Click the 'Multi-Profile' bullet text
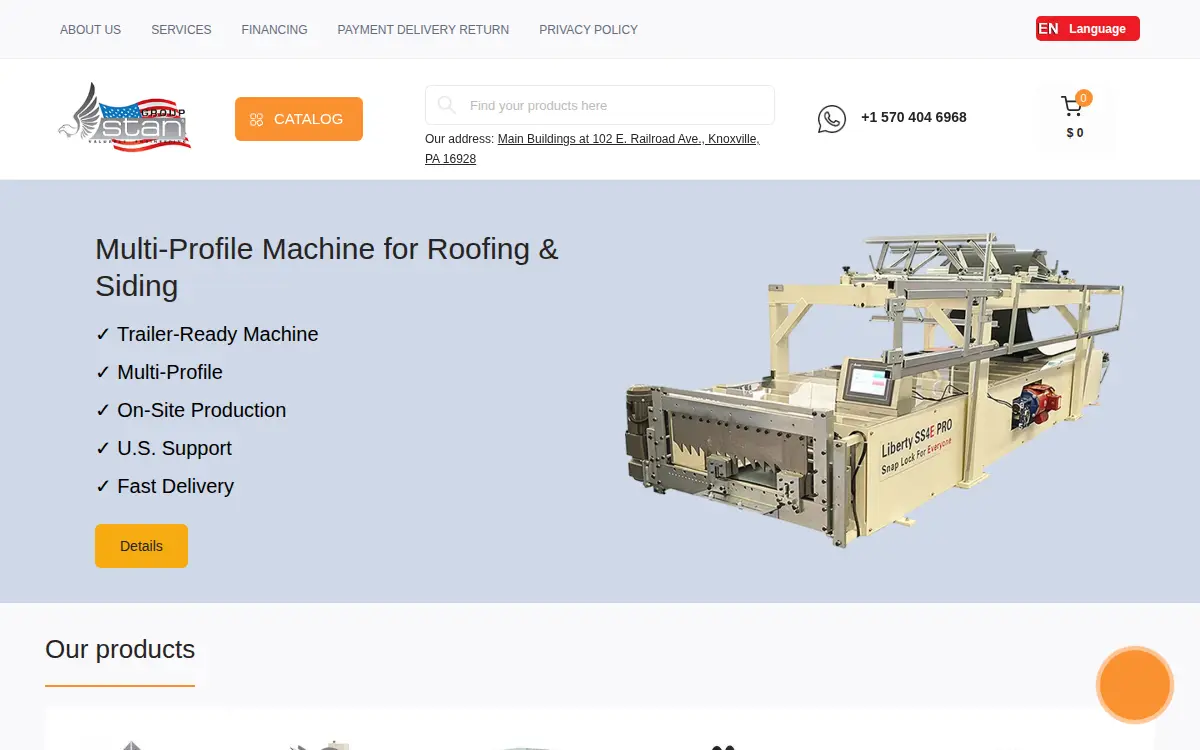1200x750 pixels. (170, 372)
